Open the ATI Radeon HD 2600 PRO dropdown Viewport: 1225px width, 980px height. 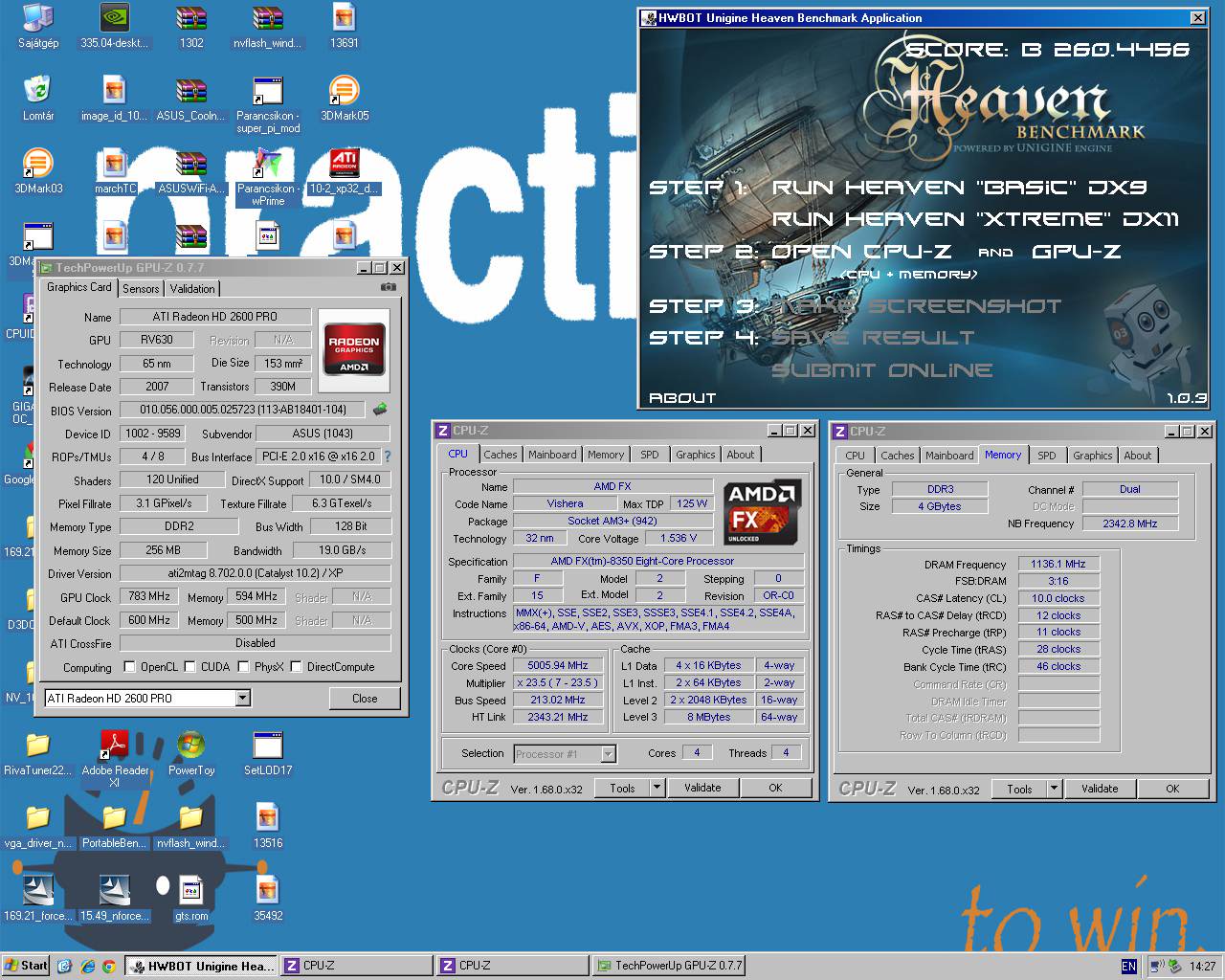coord(243,698)
